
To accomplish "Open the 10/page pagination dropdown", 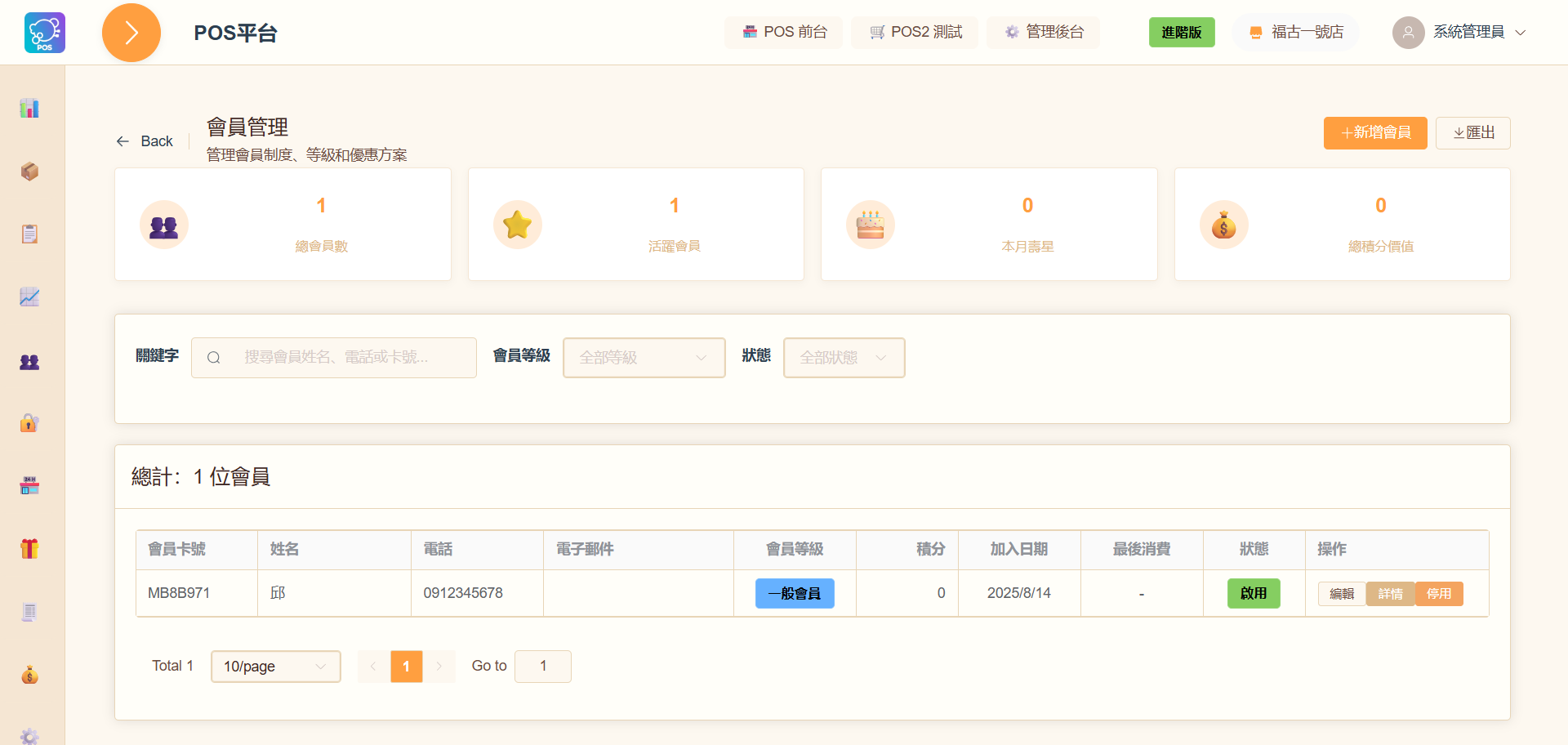I will [x=275, y=666].
